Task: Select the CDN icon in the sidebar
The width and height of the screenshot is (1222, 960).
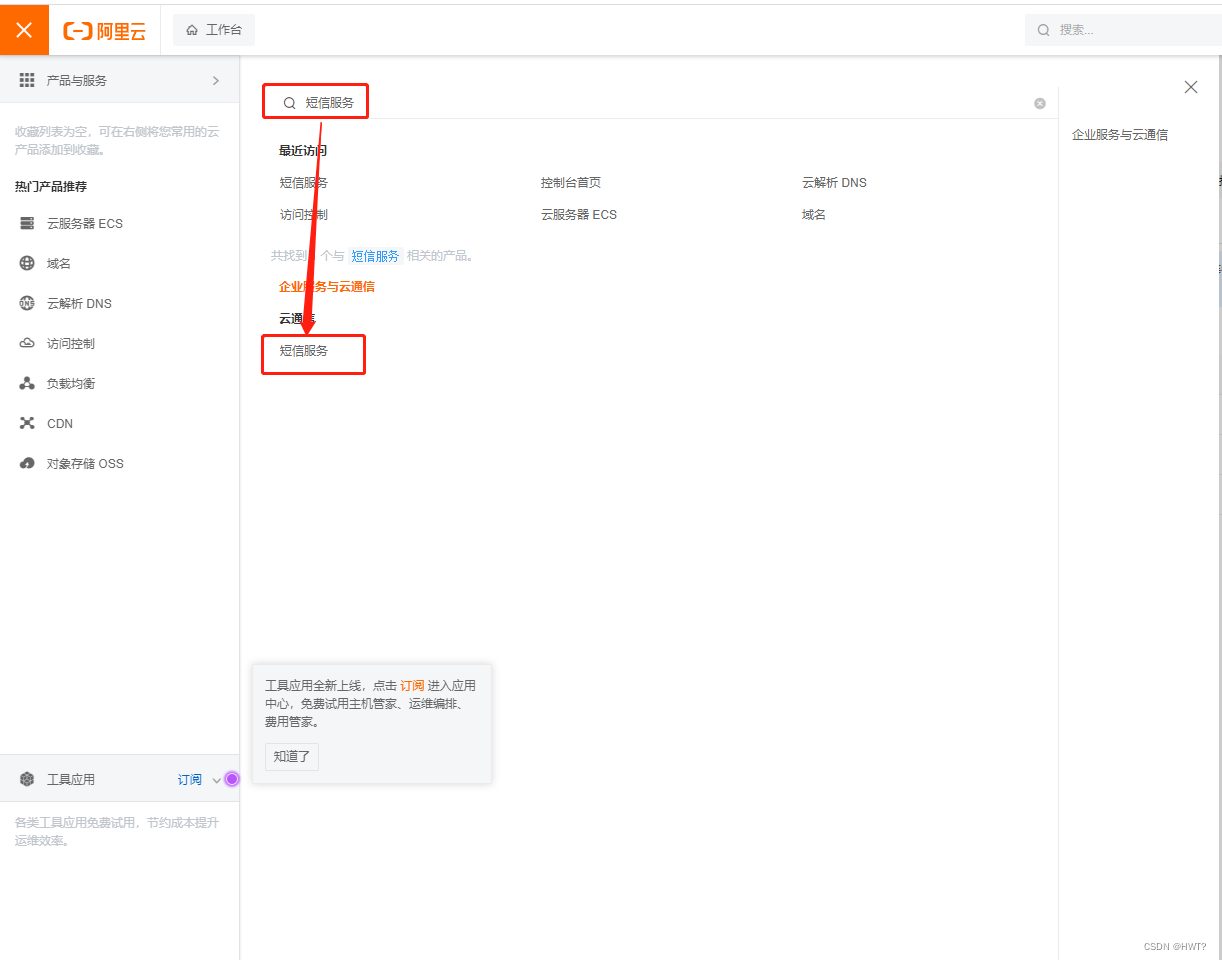Action: (27, 423)
